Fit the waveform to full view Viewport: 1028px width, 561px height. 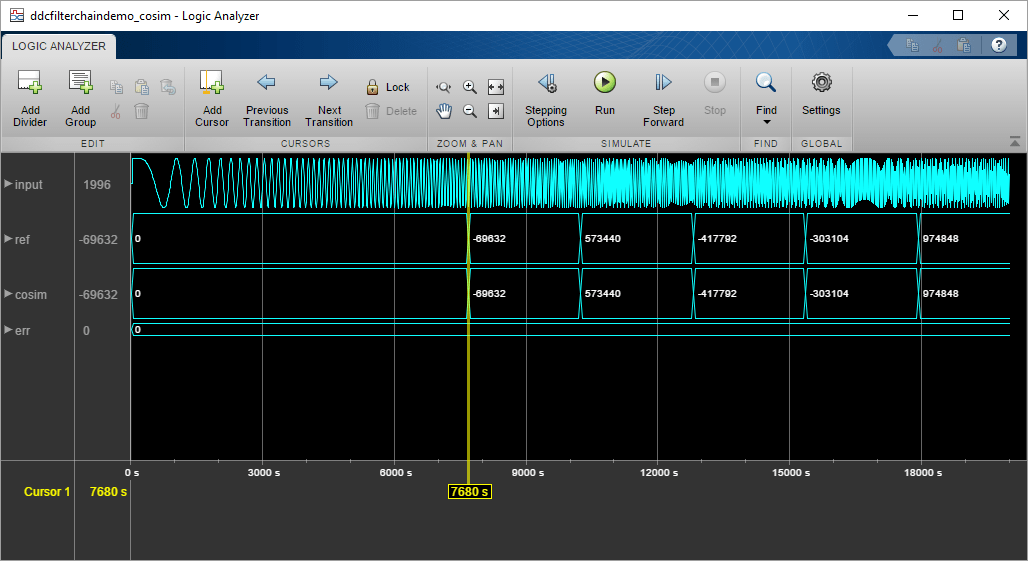pos(496,87)
